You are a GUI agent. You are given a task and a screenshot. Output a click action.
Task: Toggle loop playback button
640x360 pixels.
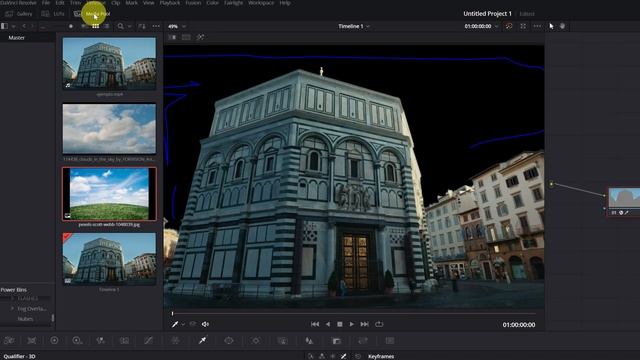coord(379,324)
